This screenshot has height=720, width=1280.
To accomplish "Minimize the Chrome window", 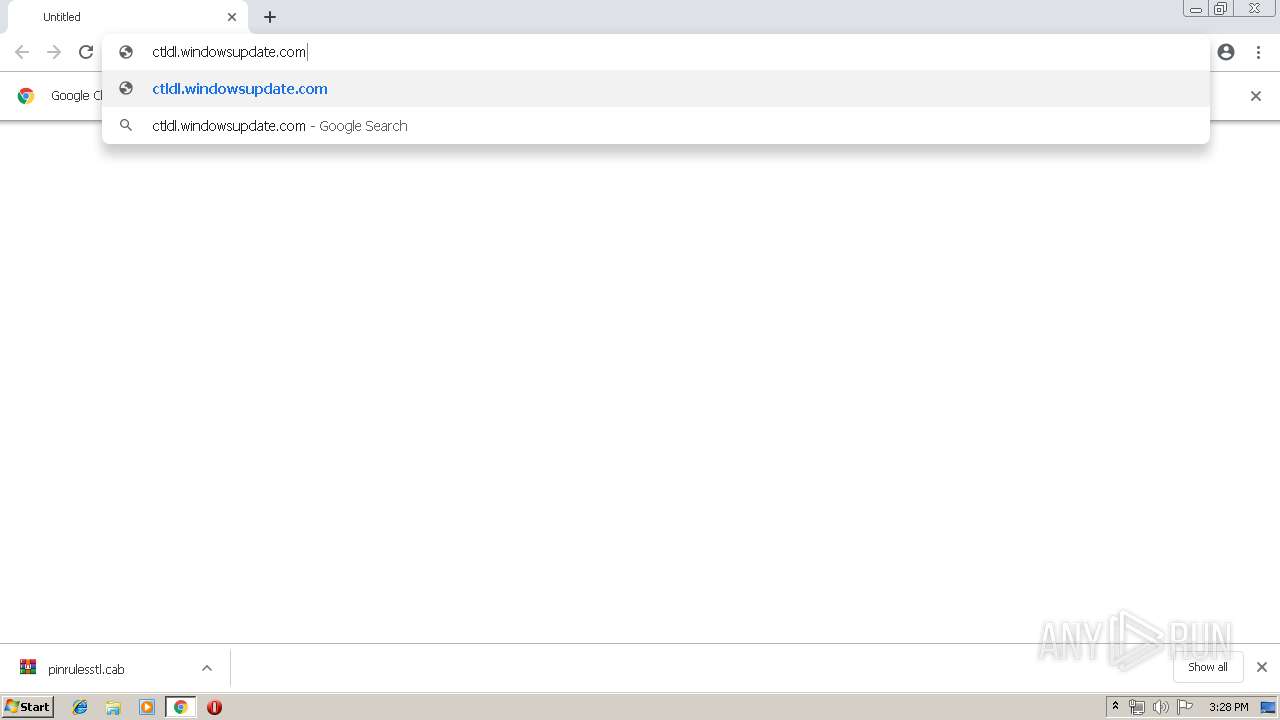I will point(1196,8).
